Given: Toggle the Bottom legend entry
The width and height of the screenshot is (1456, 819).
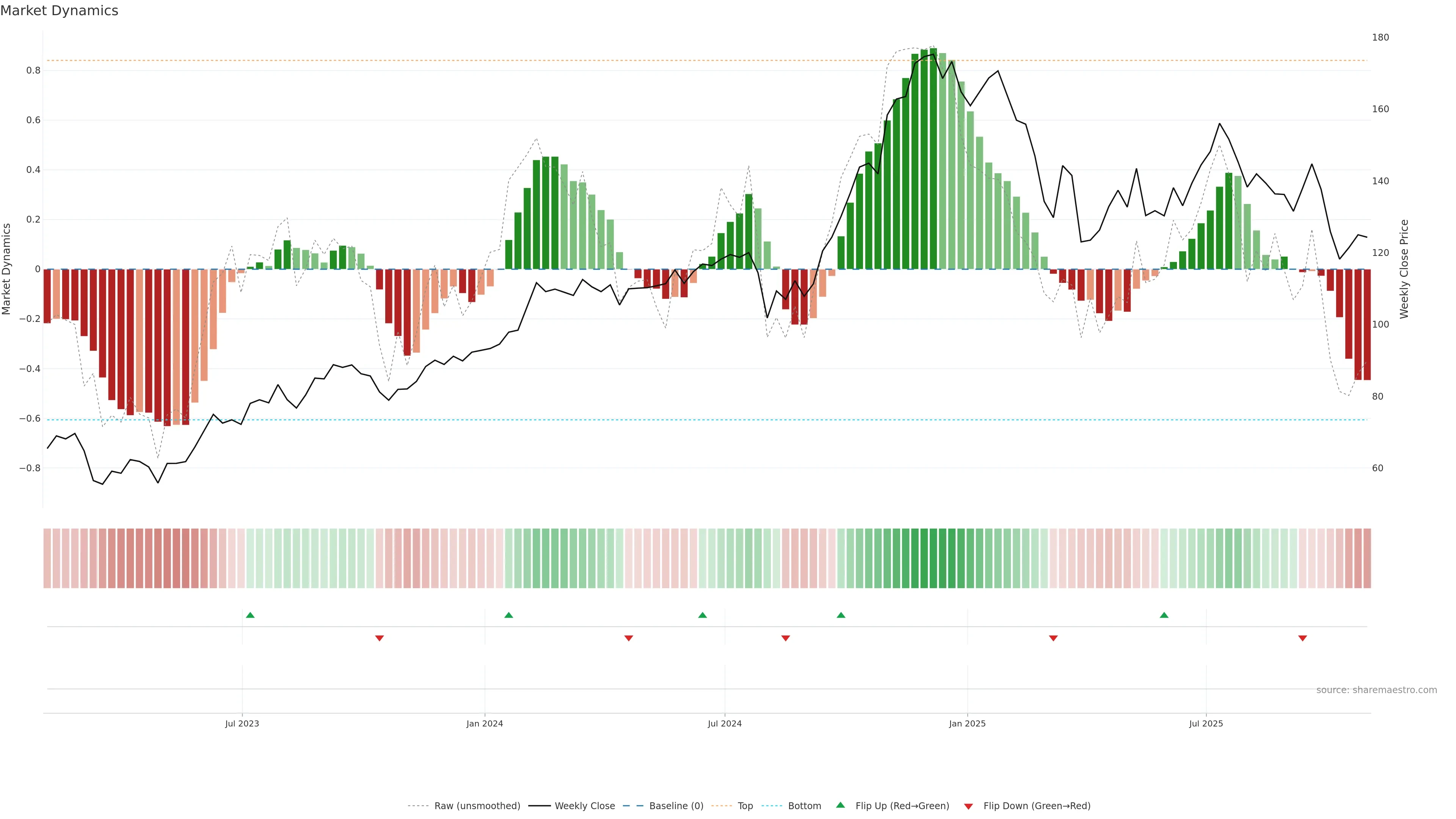Looking at the screenshot, I should tap(804, 806).
